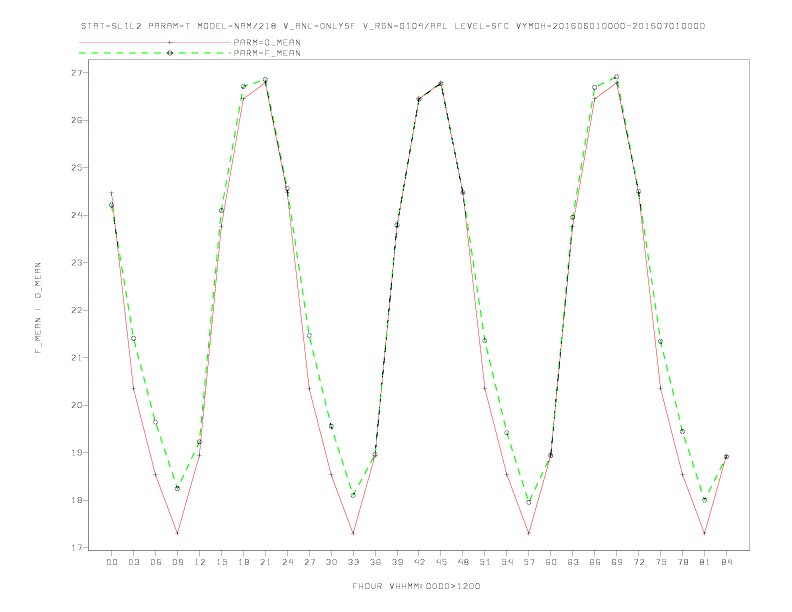The image size is (792, 612).
Task: Click x-axis forecast hour label 27
Action: point(309,562)
